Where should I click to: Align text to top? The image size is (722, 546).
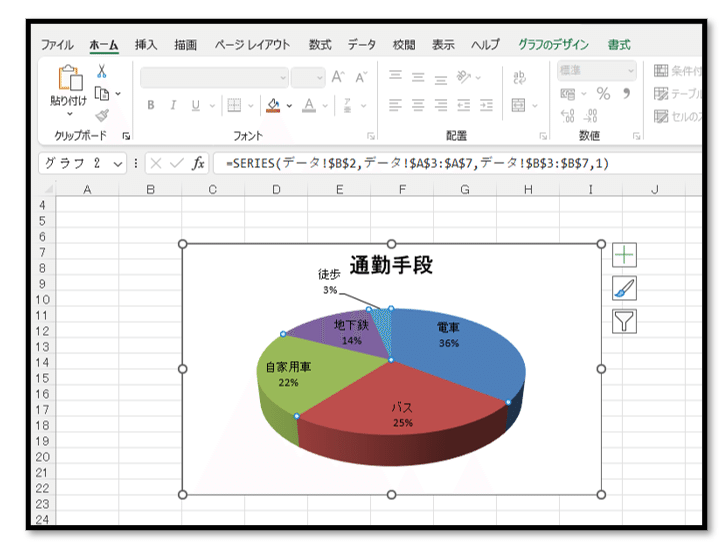tap(395, 76)
